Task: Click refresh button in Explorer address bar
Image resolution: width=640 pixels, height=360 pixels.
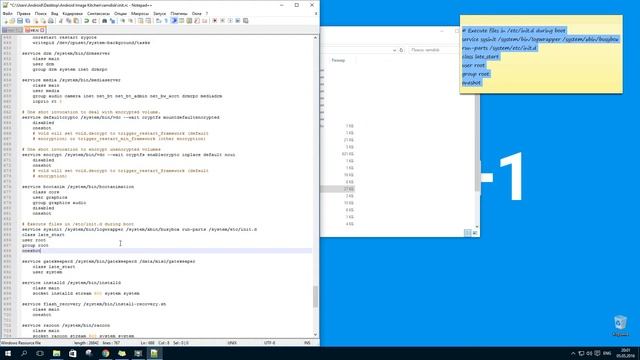Action: point(401,50)
